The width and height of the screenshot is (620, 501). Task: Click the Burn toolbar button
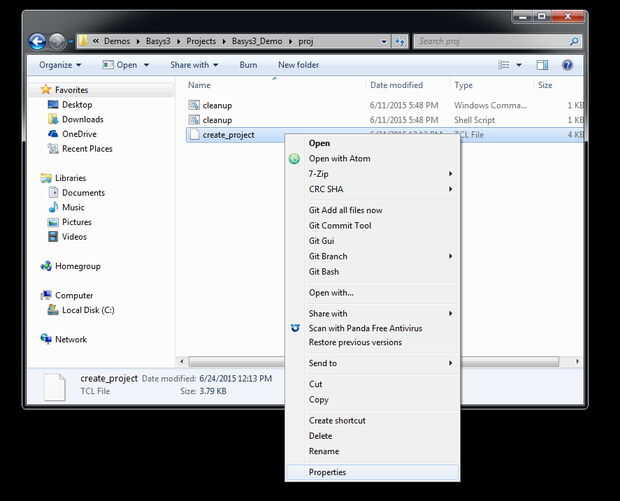click(x=248, y=65)
